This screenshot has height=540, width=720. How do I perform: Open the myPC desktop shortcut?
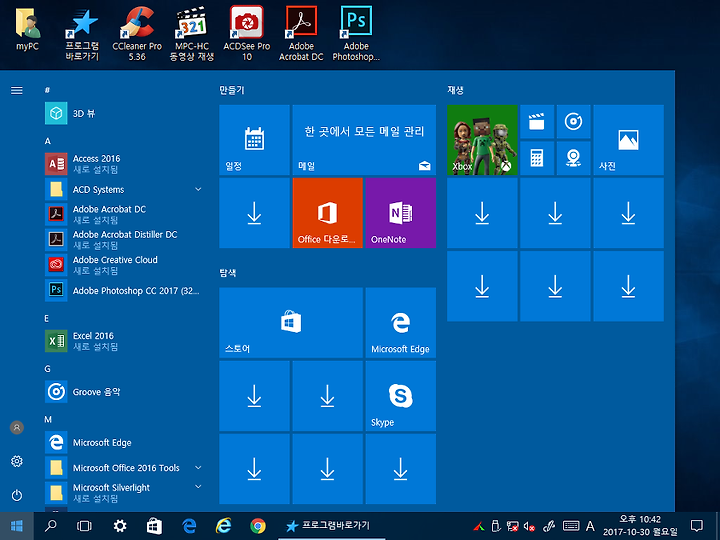point(28,28)
